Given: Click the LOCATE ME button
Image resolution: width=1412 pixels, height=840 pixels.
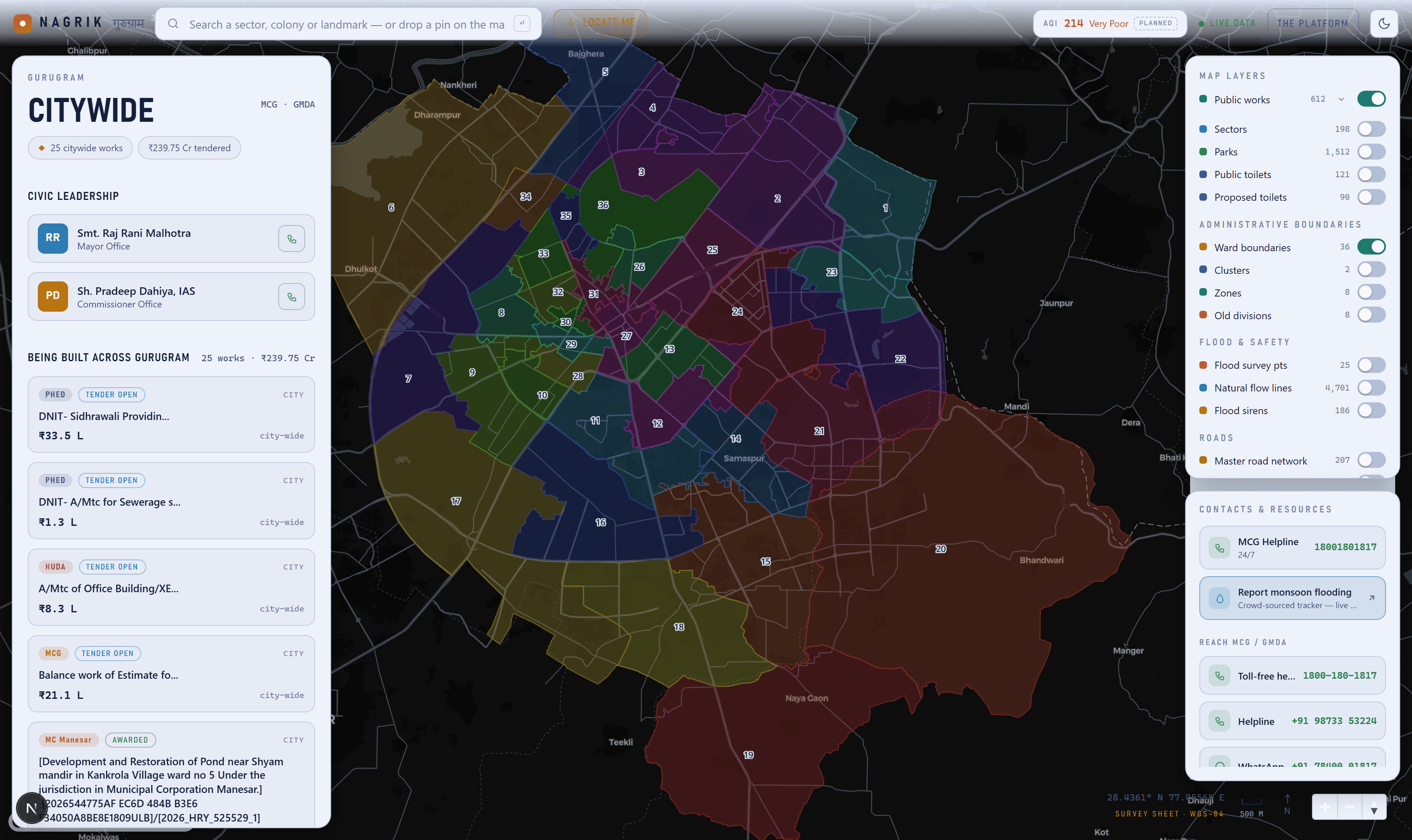Looking at the screenshot, I should tap(600, 23).
